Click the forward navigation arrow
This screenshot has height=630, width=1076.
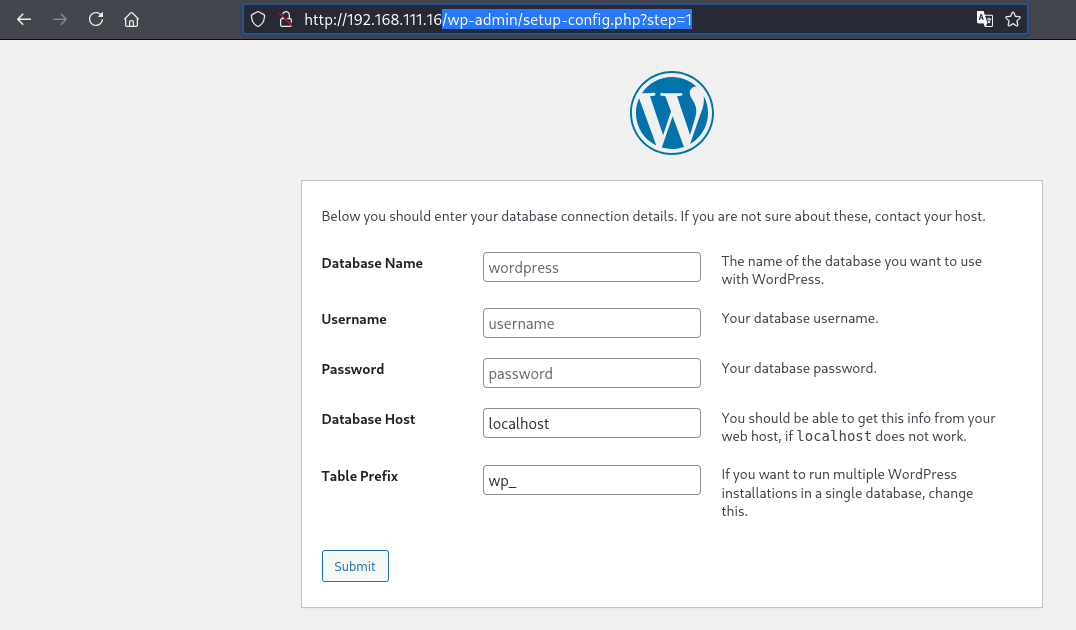[60, 19]
